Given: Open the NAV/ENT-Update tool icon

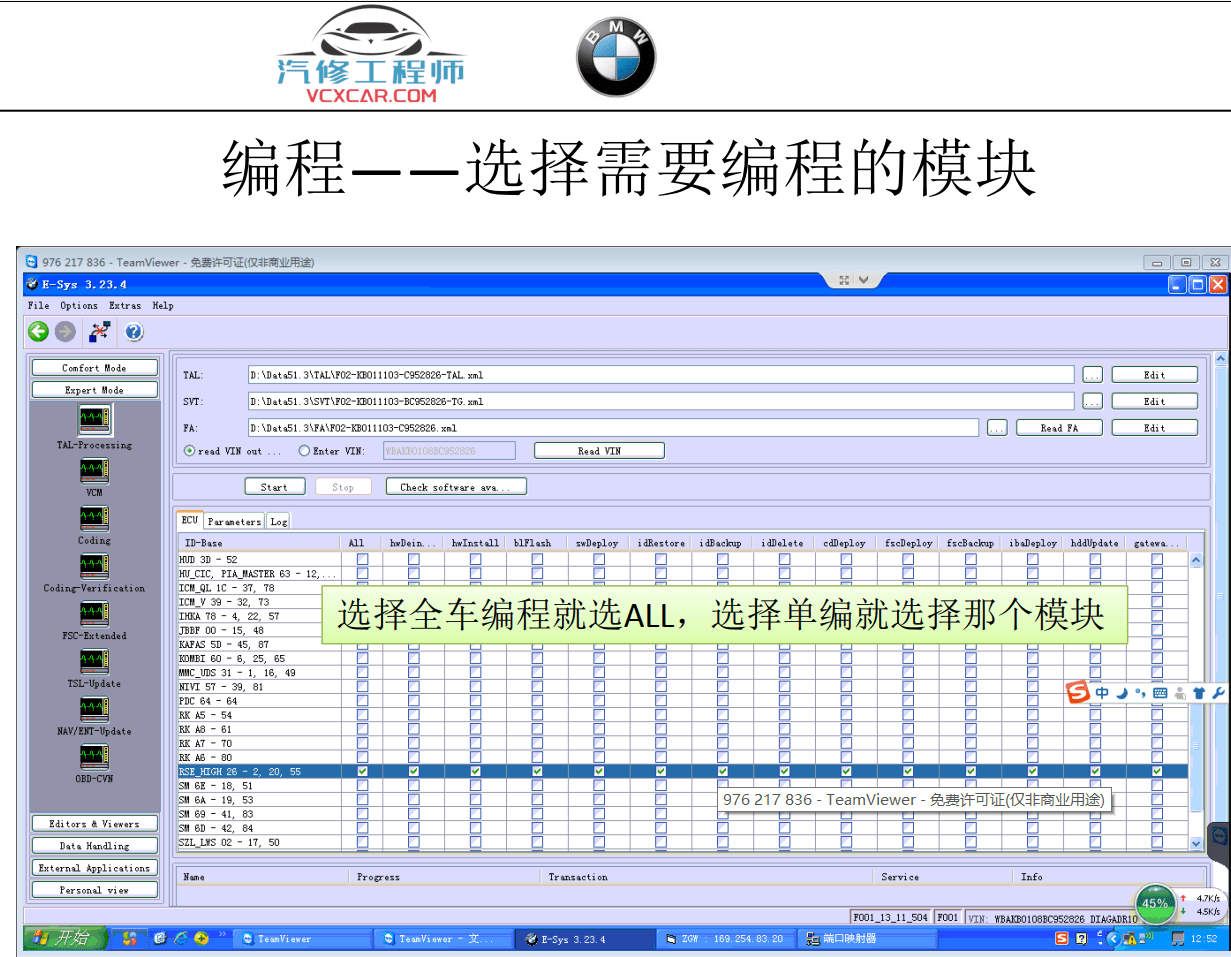Looking at the screenshot, I should [x=94, y=710].
